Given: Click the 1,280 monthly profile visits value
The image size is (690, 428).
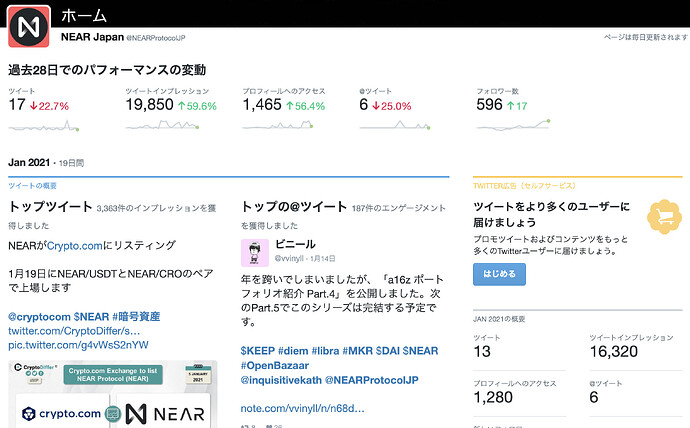Looking at the screenshot, I should [493, 397].
